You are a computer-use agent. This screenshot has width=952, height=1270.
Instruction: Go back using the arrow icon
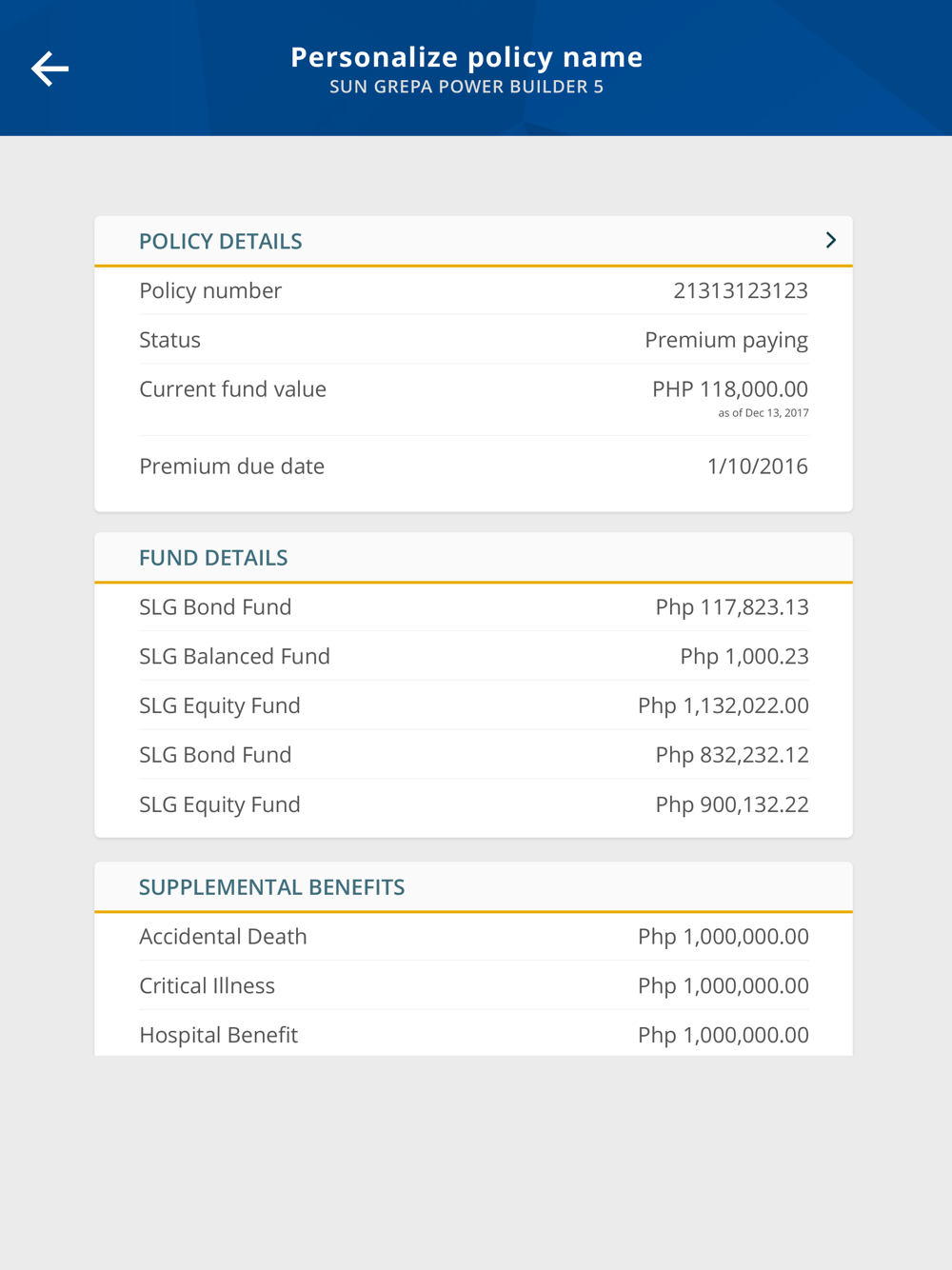click(x=50, y=69)
